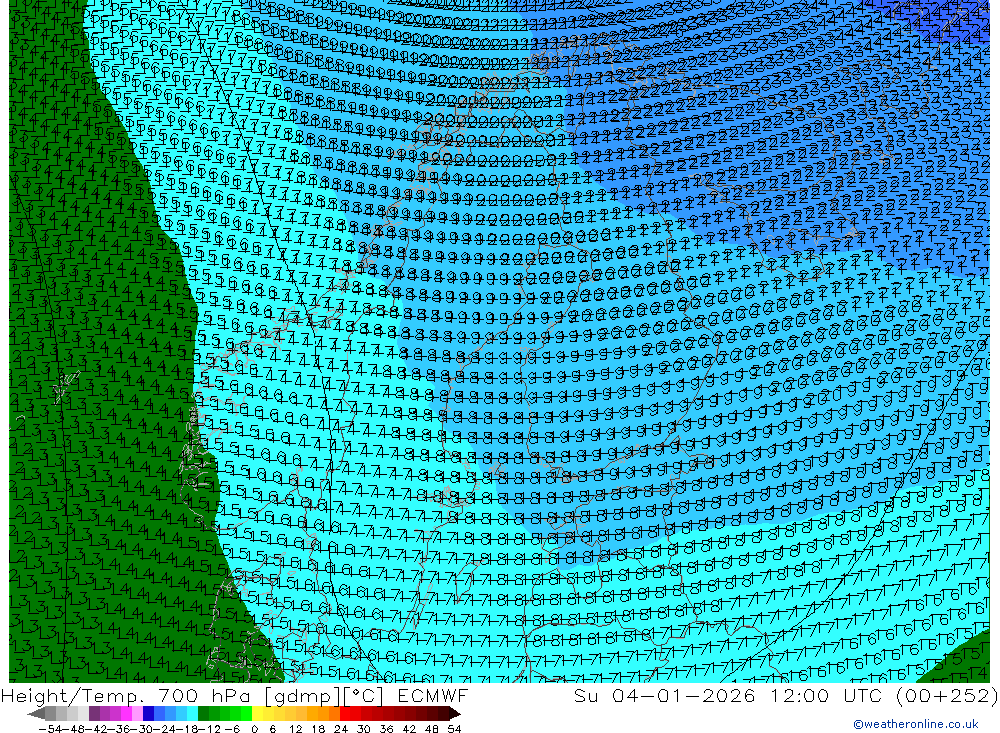Image resolution: width=1000 pixels, height=733 pixels.
Task: Select the bright red legend swatch above 24
Action: pos(345,714)
